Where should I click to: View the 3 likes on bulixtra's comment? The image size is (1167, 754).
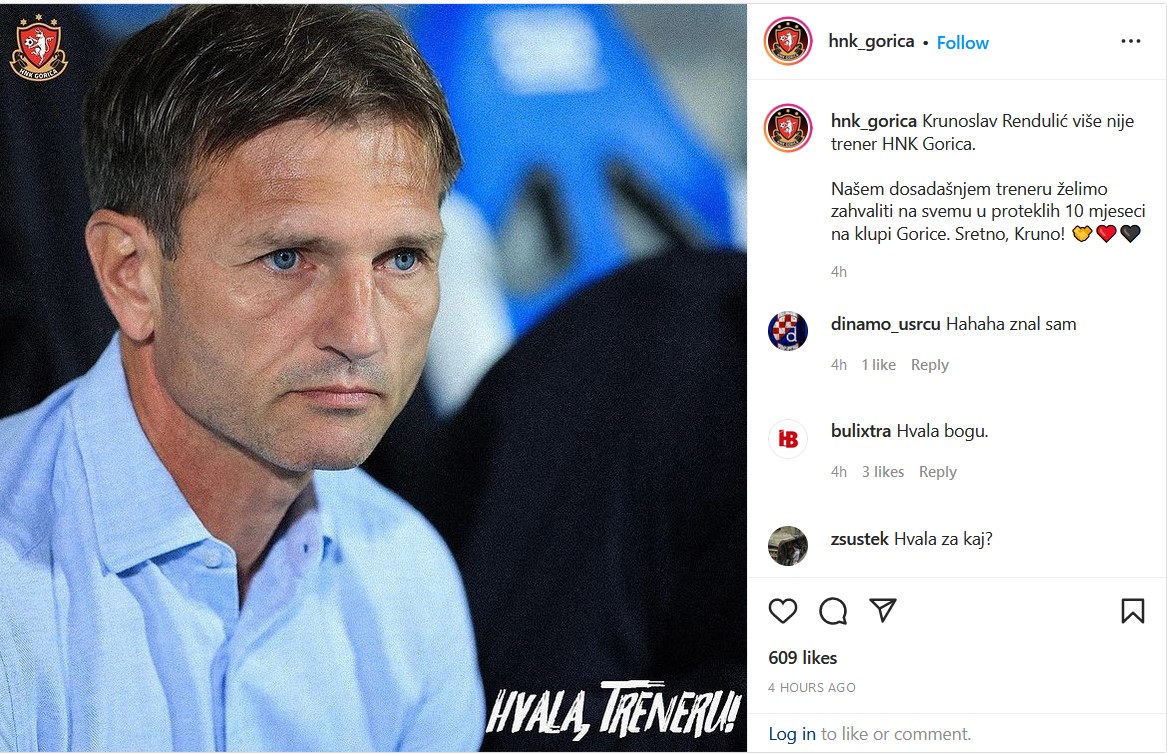point(882,472)
